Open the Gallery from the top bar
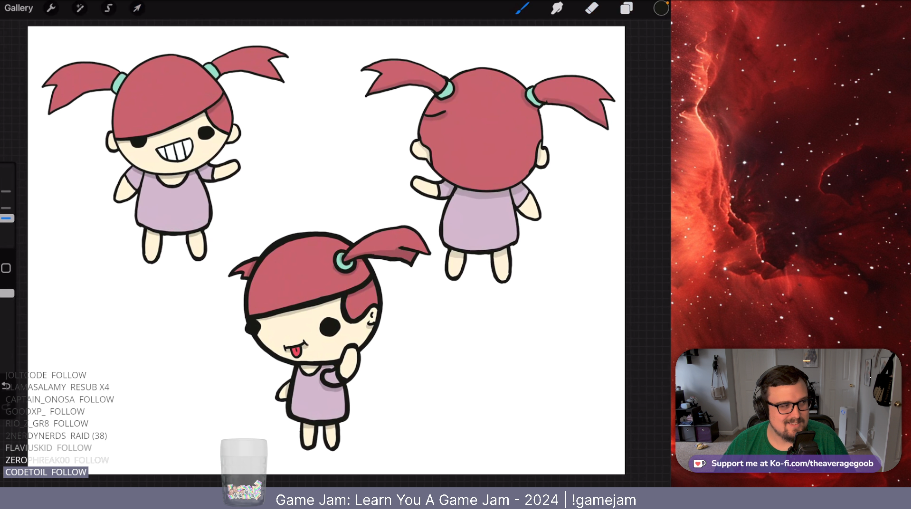The width and height of the screenshot is (911, 509). click(x=18, y=8)
